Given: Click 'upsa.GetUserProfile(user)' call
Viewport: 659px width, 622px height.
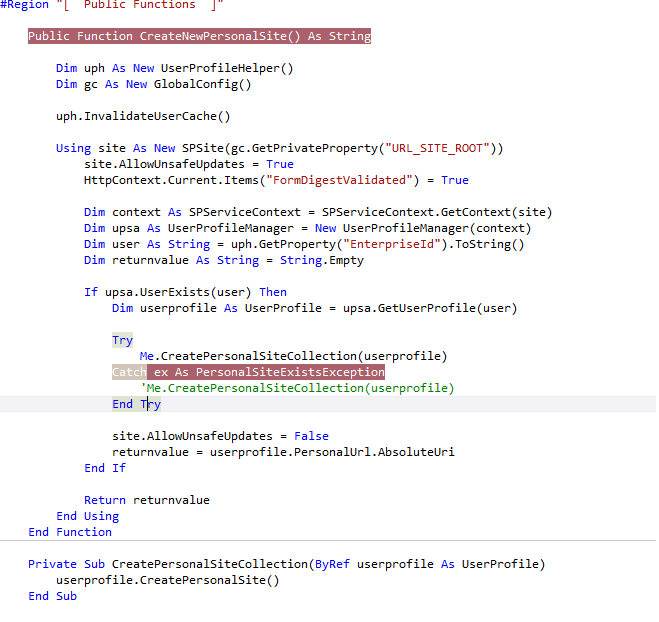Looking at the screenshot, I should [x=430, y=308].
